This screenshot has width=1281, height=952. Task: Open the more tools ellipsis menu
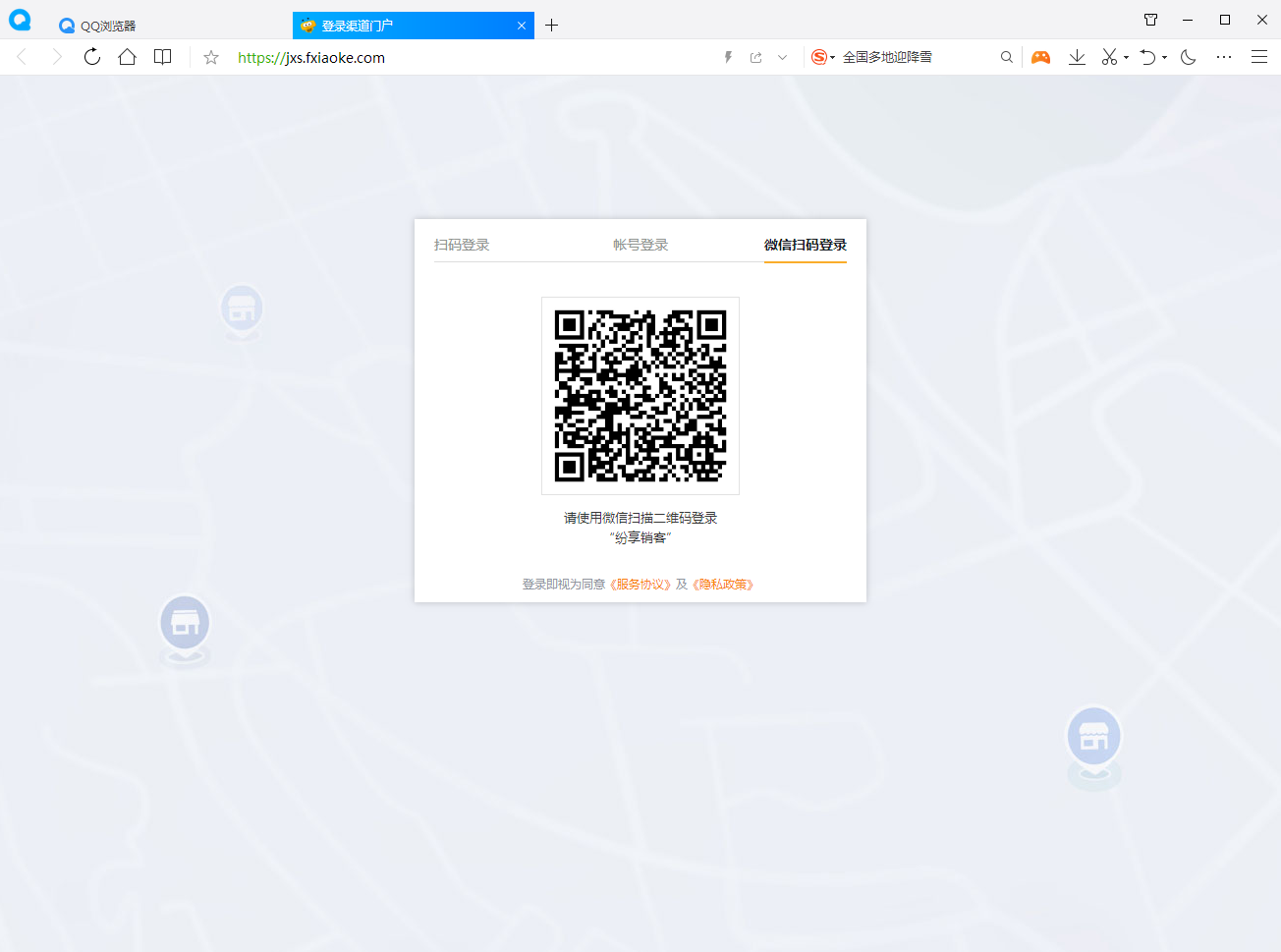(1224, 57)
